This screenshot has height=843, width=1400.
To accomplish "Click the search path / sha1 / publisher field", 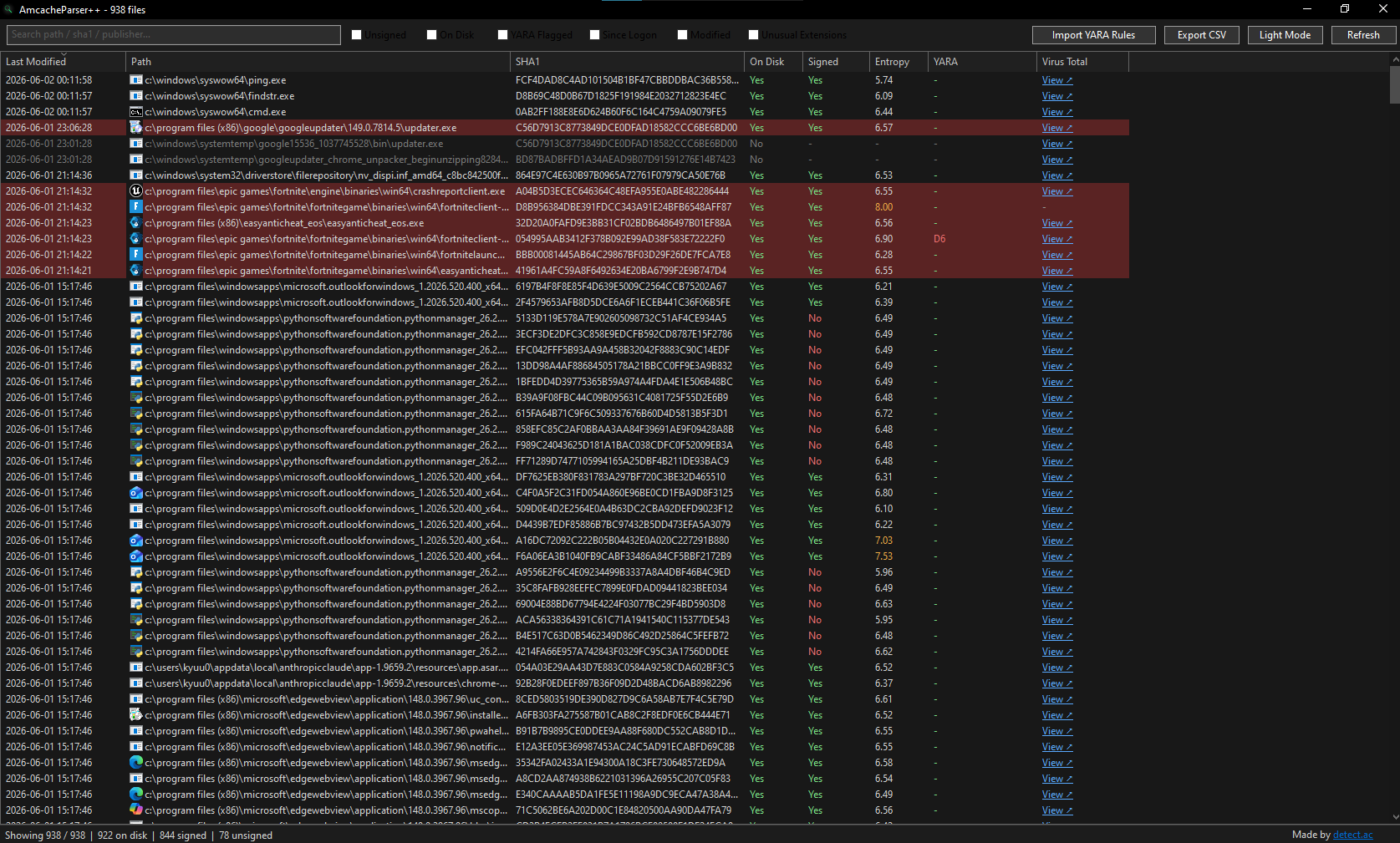I will tap(174, 35).
